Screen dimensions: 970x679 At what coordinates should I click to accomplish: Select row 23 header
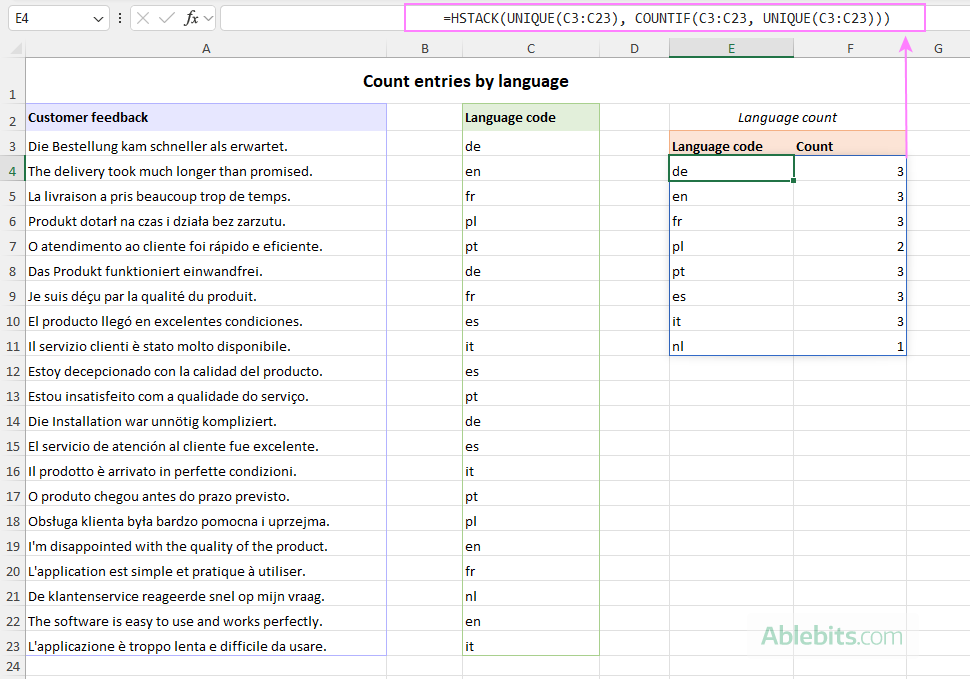tap(12, 646)
